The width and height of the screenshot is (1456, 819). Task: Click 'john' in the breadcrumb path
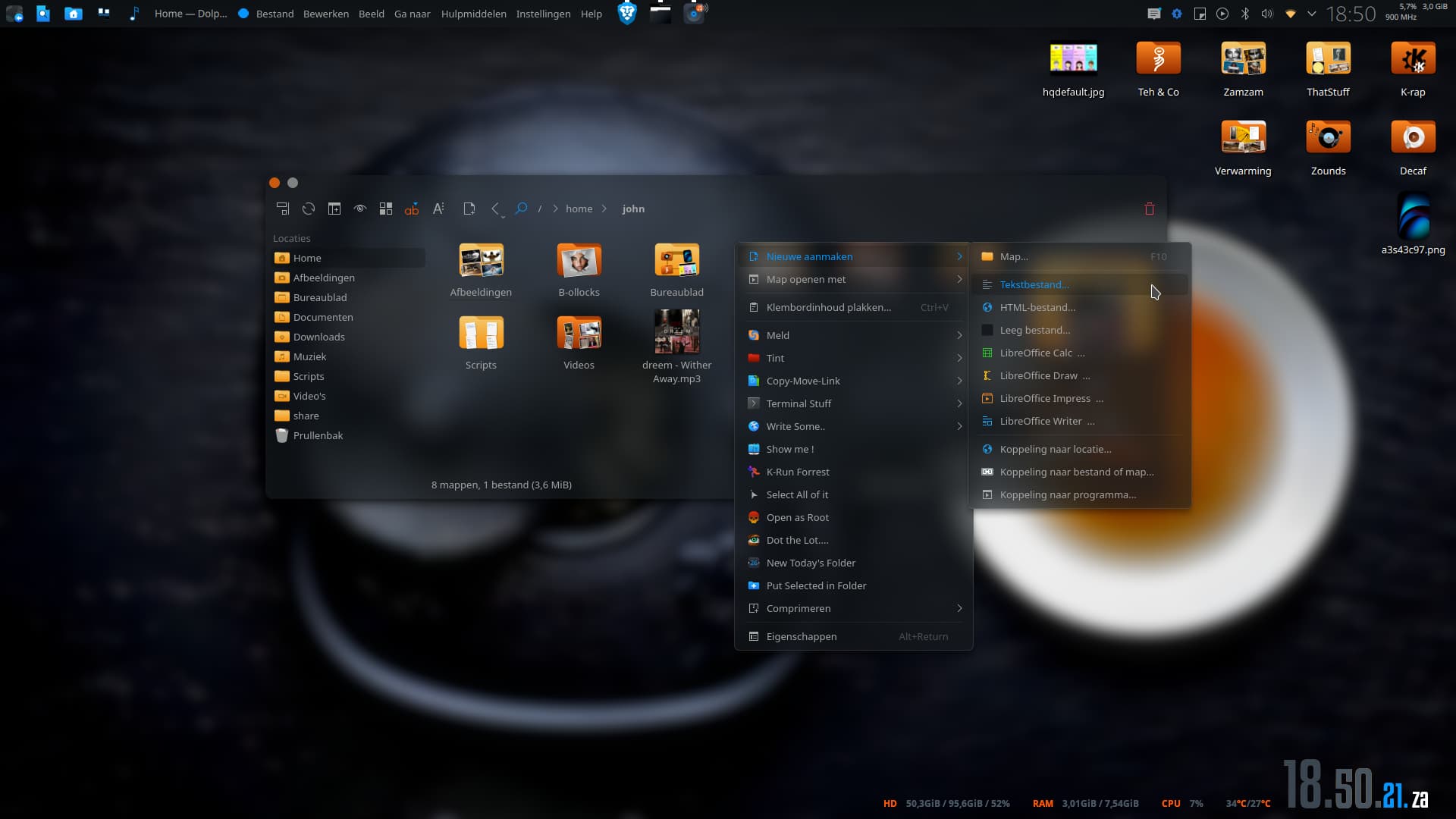click(x=633, y=209)
